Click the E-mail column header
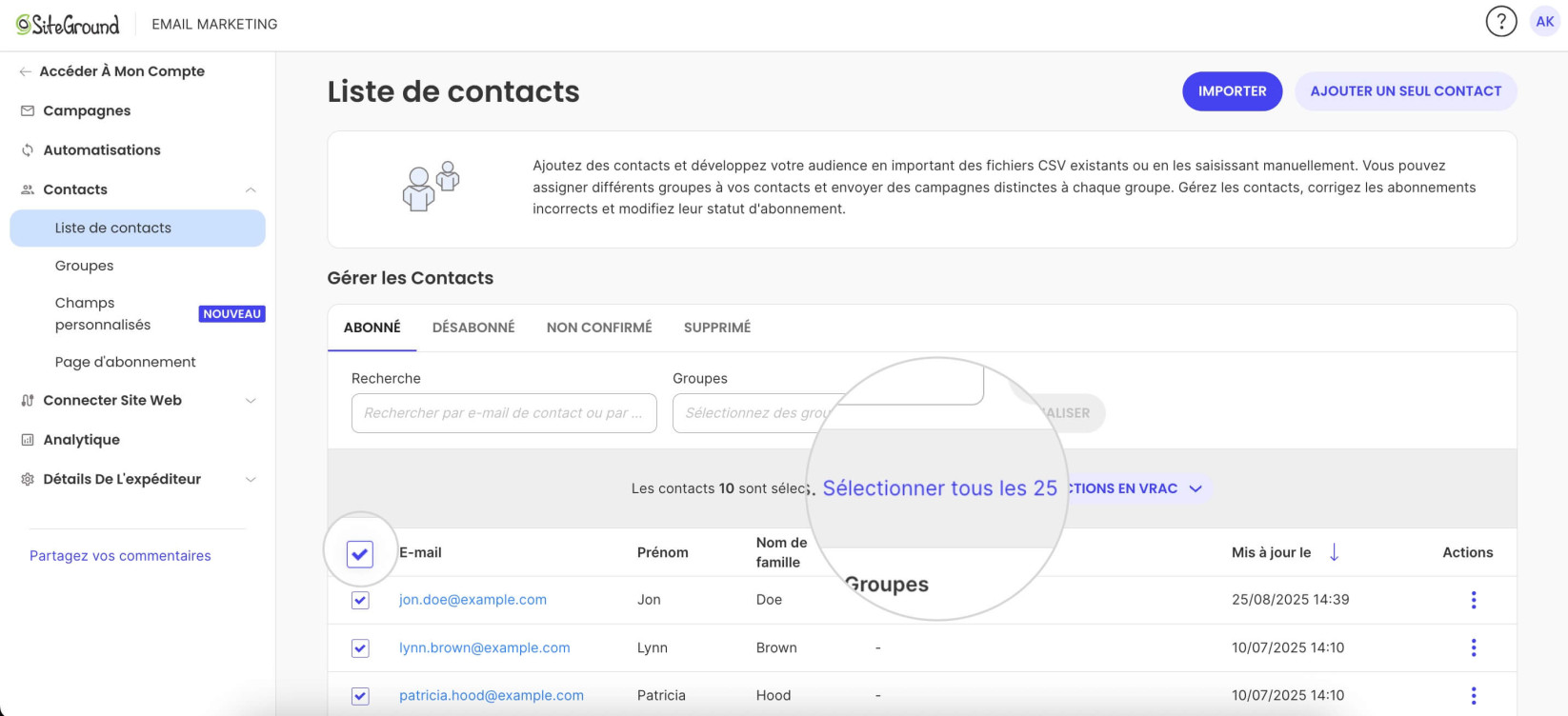 [420, 552]
